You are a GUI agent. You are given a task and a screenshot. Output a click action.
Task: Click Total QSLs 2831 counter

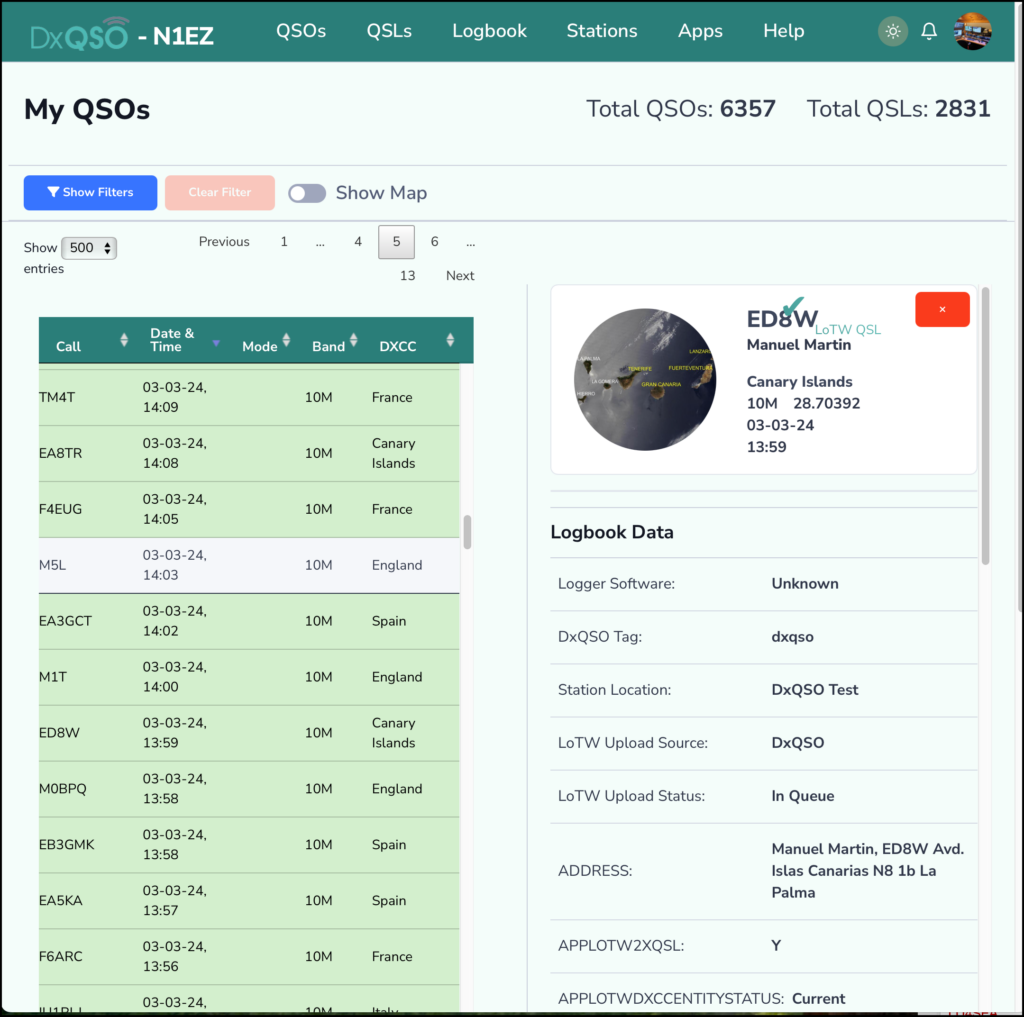(899, 109)
